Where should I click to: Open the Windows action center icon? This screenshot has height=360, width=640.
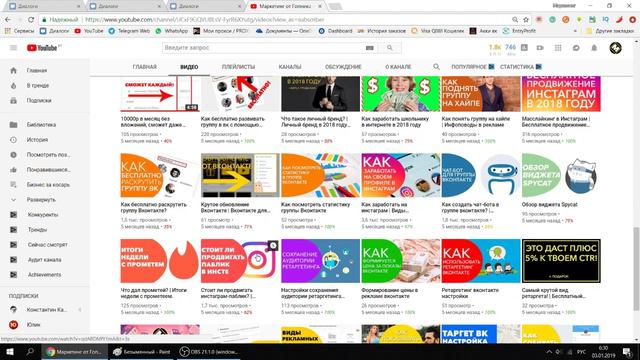coord(627,351)
